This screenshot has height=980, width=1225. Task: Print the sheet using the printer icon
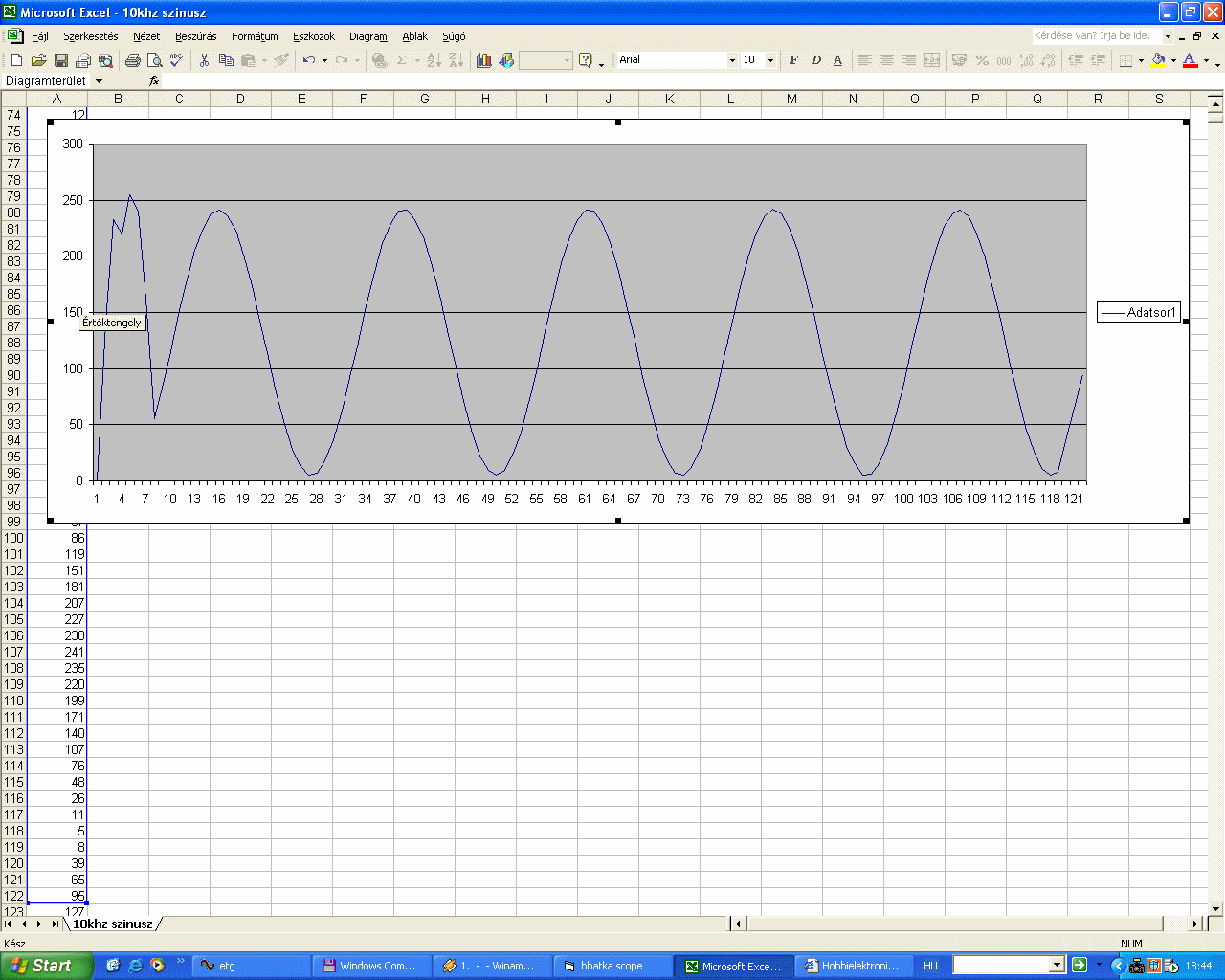133,60
